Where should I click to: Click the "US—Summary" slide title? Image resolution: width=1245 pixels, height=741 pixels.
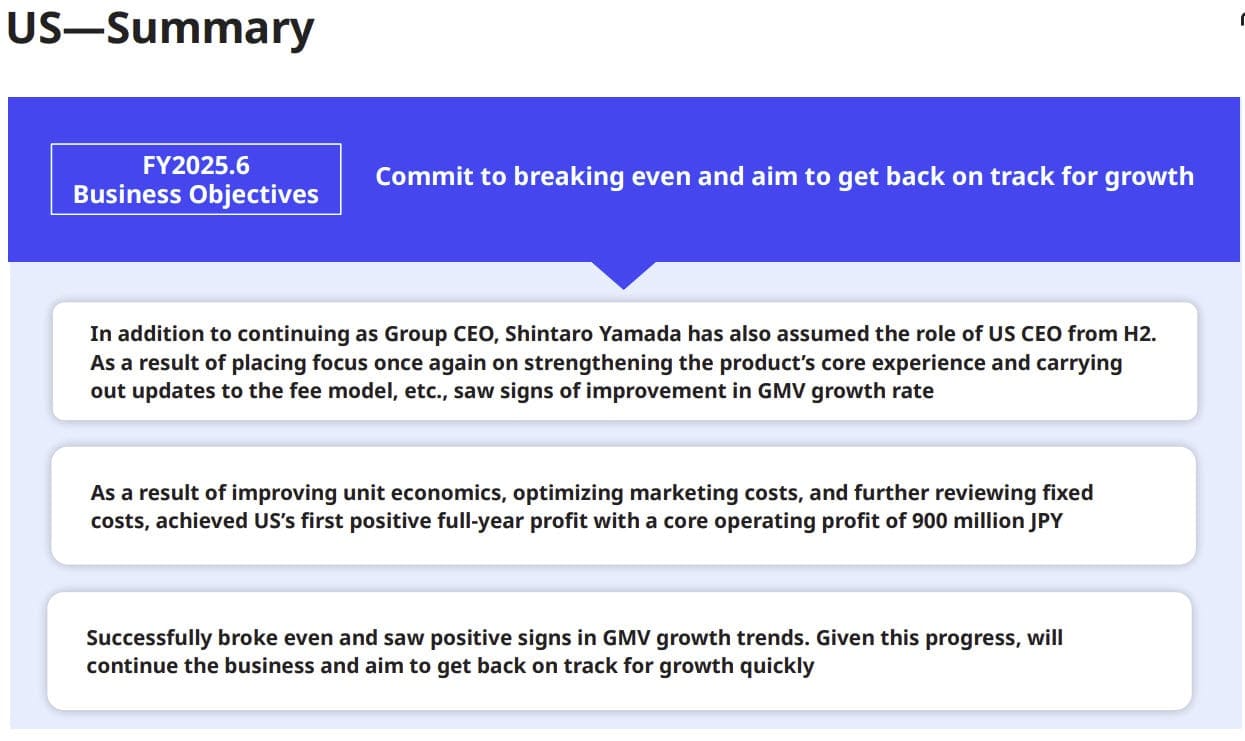pyautogui.click(x=160, y=30)
